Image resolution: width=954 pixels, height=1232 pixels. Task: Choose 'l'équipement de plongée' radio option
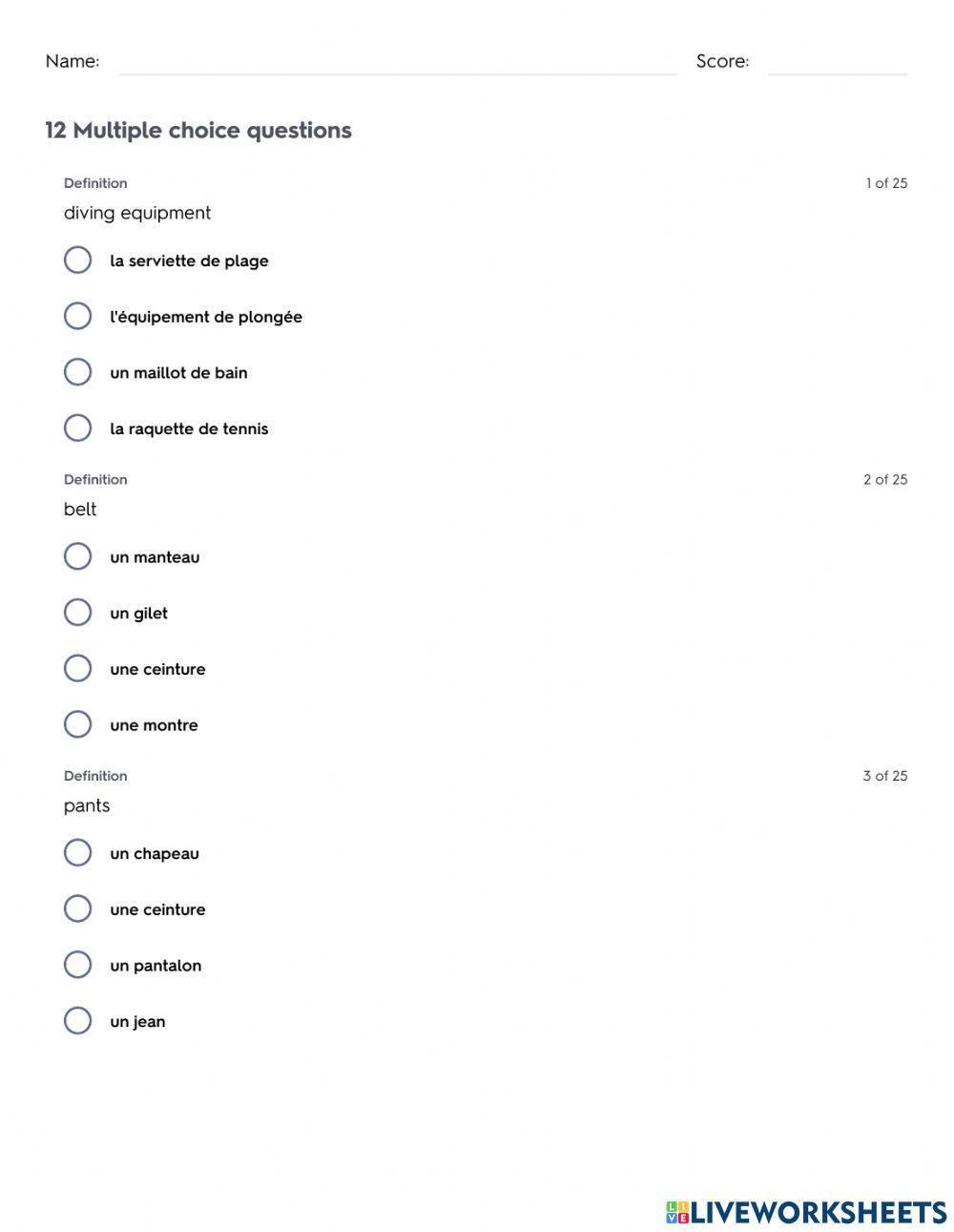[x=77, y=316]
